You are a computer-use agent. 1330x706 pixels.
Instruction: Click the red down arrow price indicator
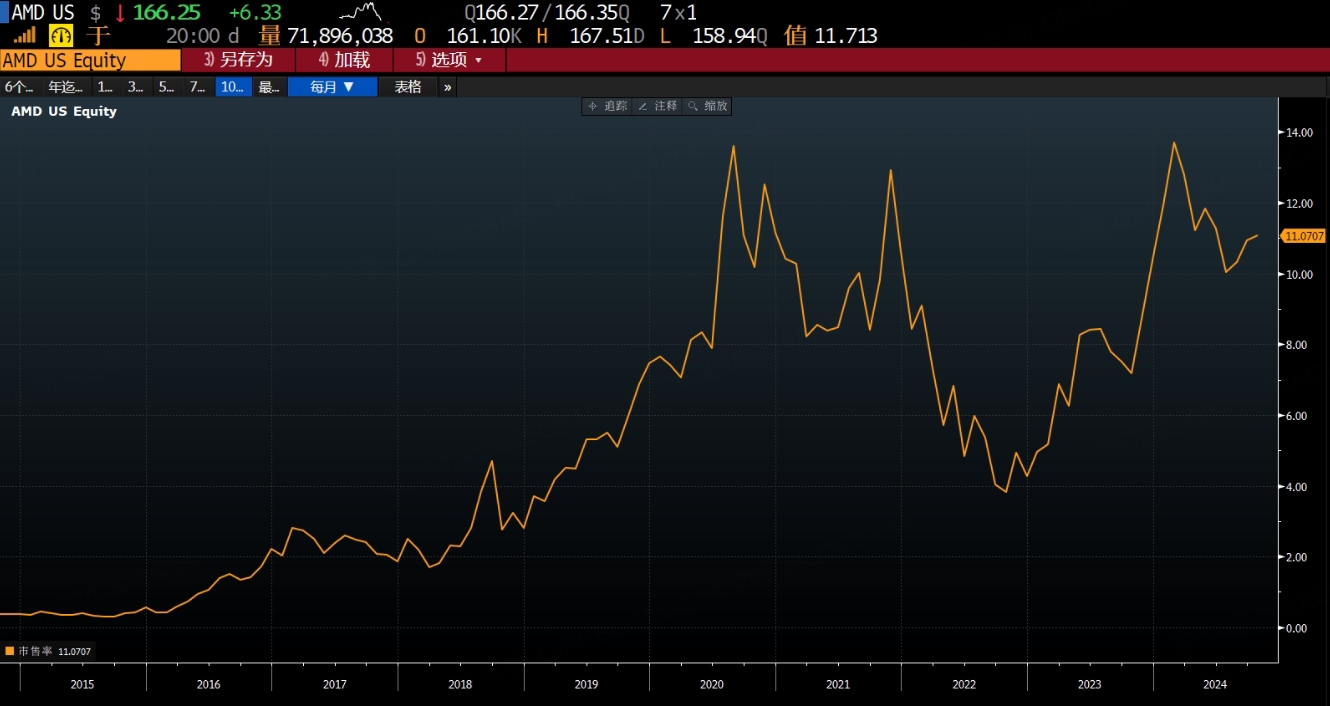[x=120, y=13]
